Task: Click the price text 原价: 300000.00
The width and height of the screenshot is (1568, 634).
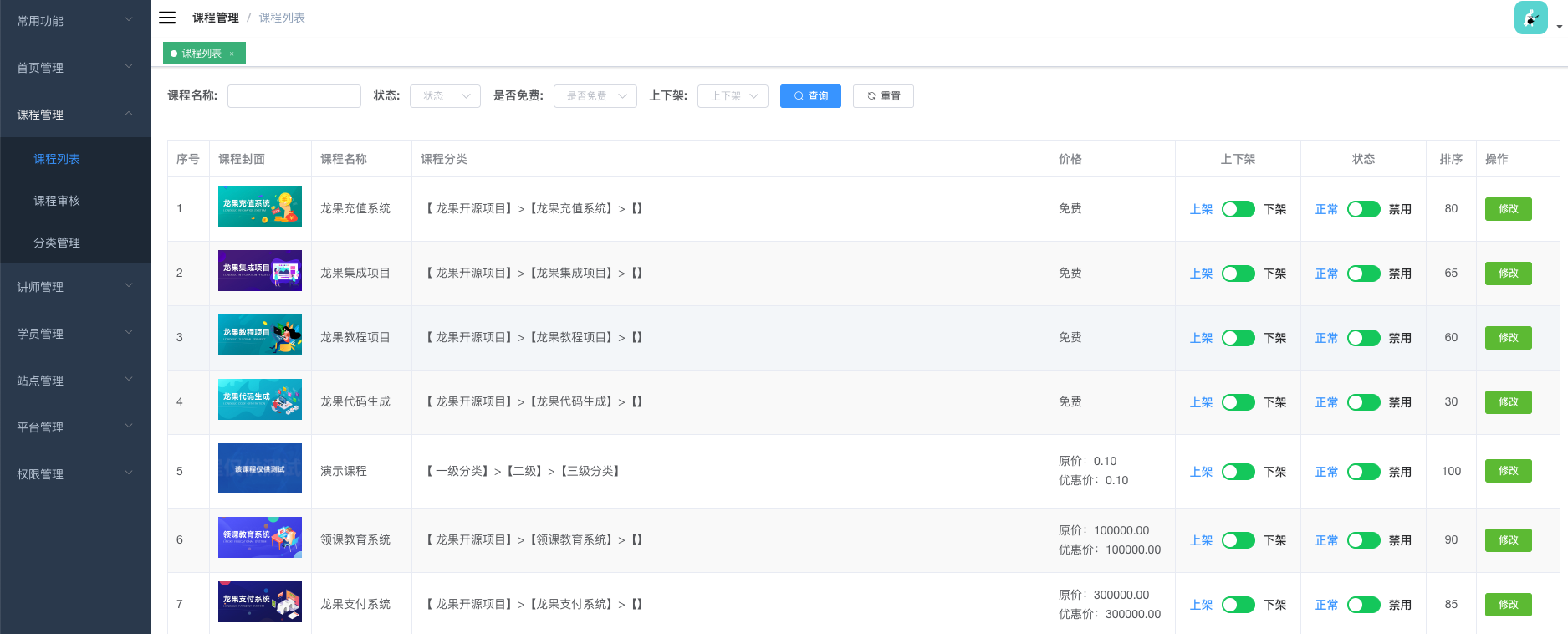Action: tap(1104, 595)
